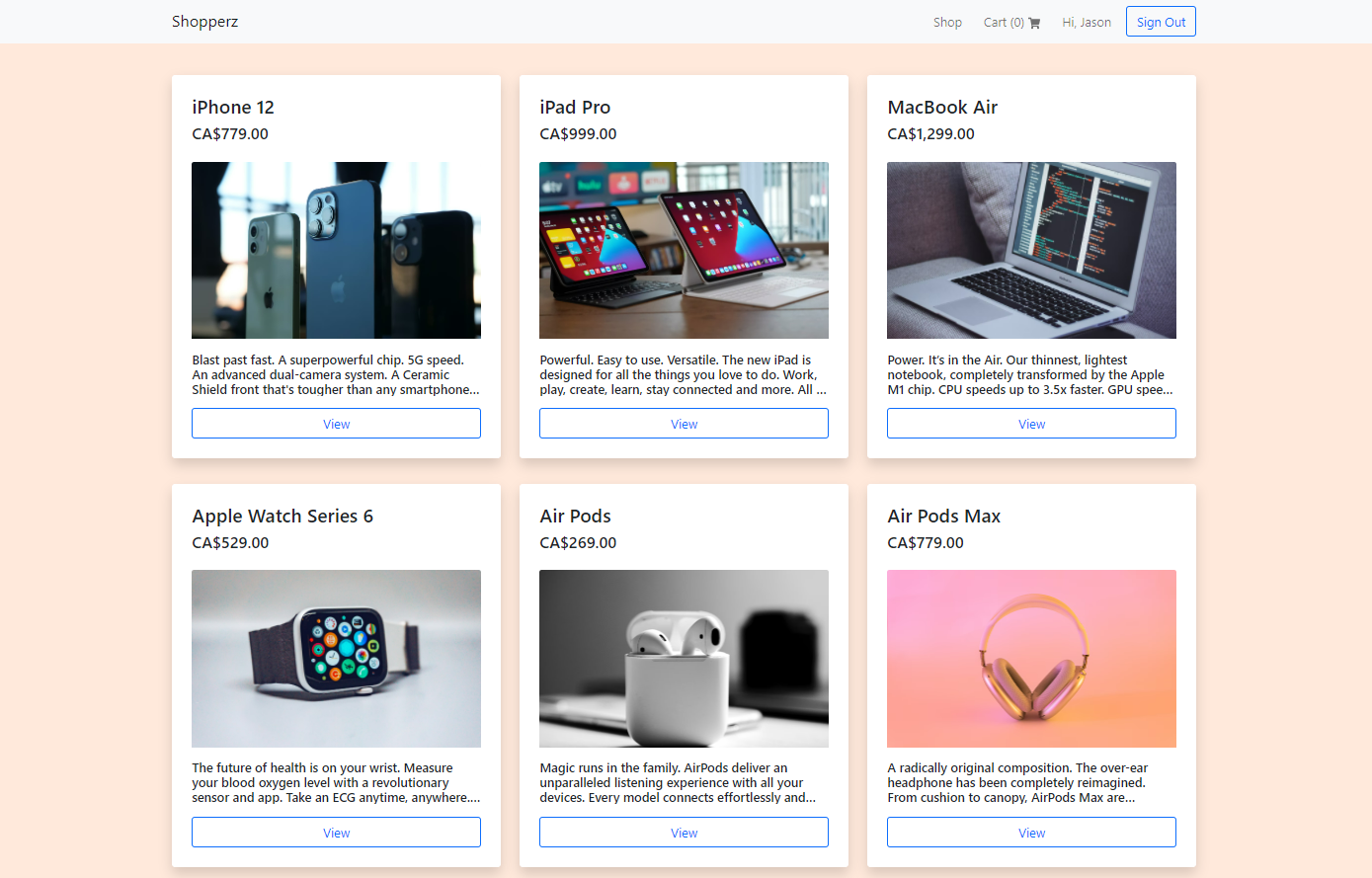Click the Cart (0) text in navbar
Image resolution: width=1372 pixels, height=878 pixels.
1004,22
